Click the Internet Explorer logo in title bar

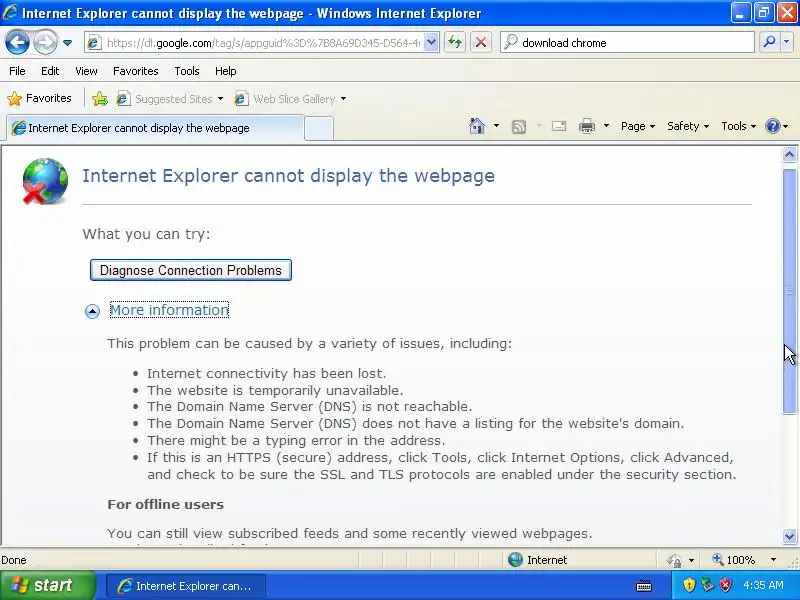(x=10, y=12)
